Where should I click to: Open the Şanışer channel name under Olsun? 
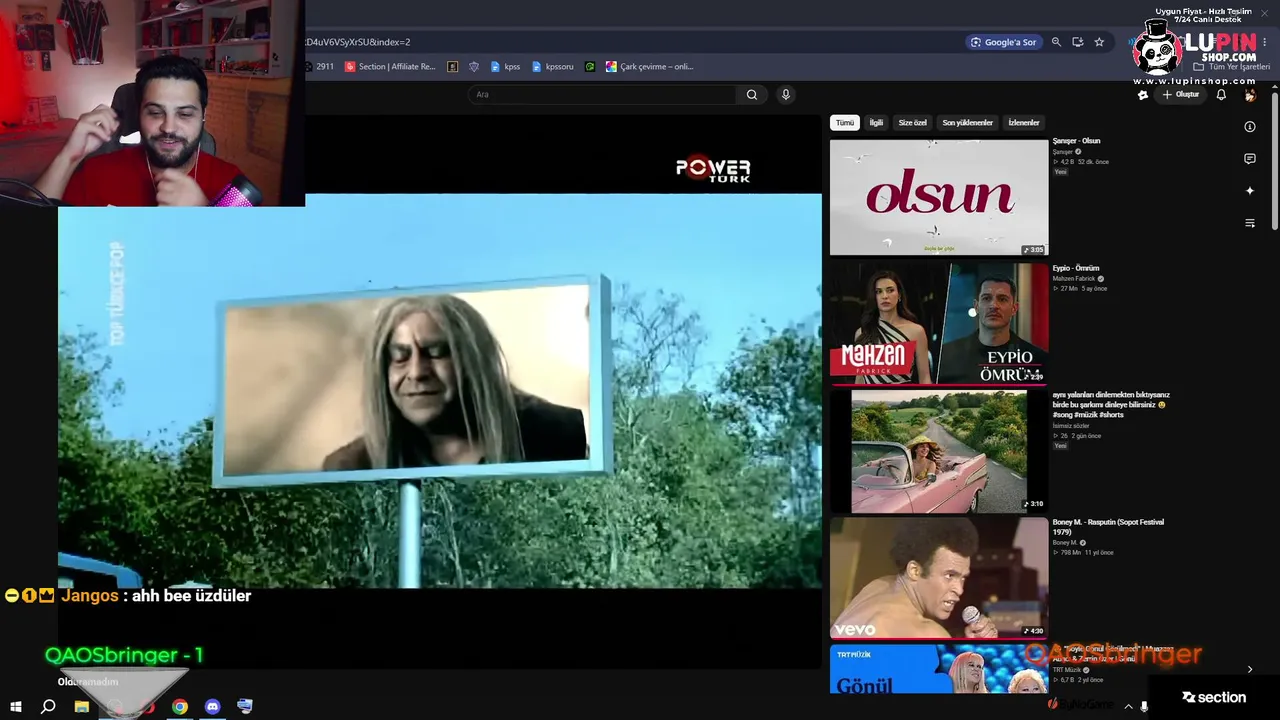click(1062, 152)
